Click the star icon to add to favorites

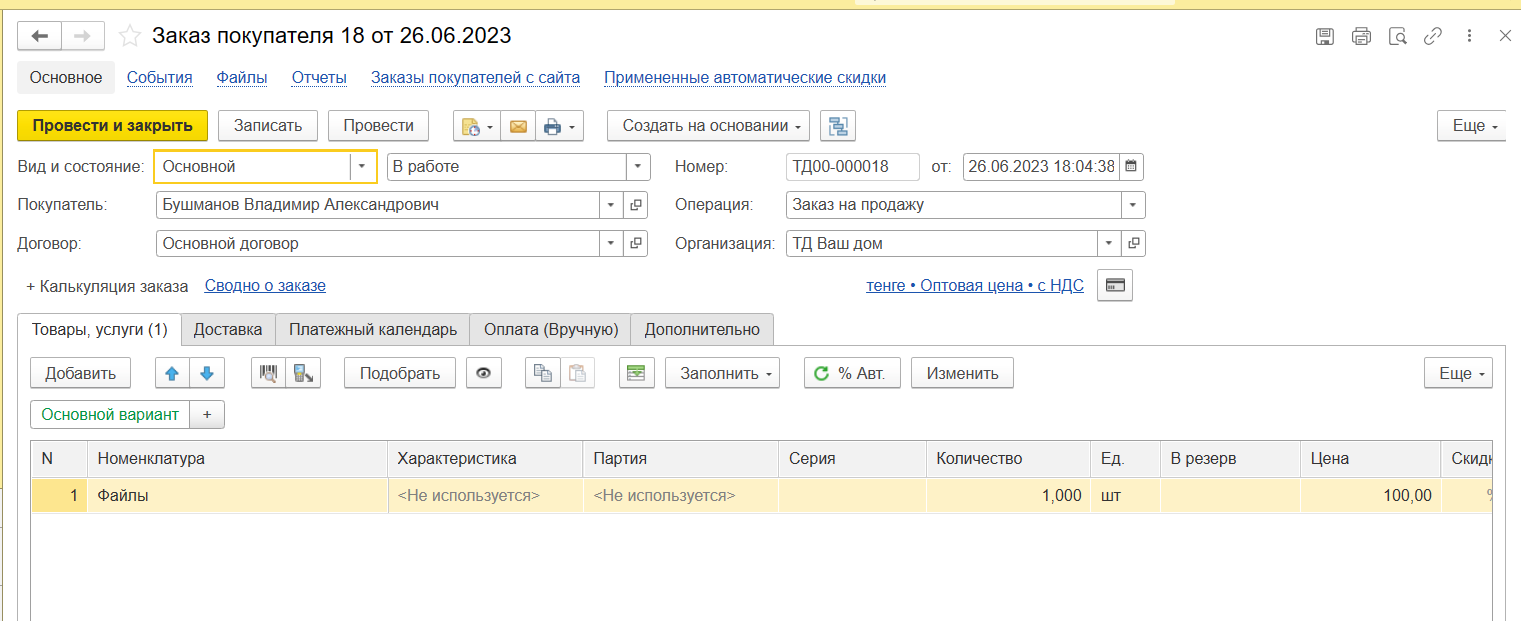tap(129, 37)
